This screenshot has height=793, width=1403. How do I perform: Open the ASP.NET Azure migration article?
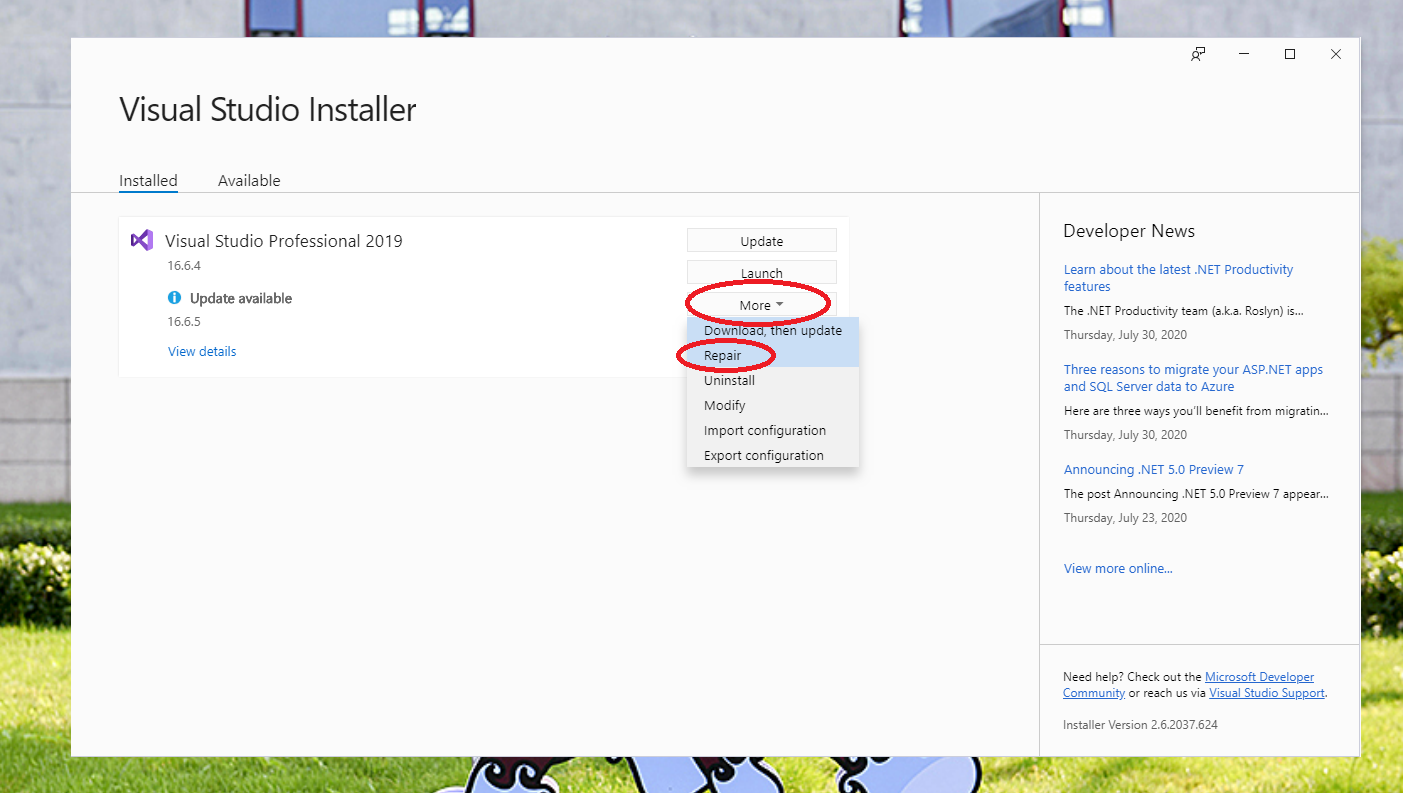pyautogui.click(x=1192, y=378)
